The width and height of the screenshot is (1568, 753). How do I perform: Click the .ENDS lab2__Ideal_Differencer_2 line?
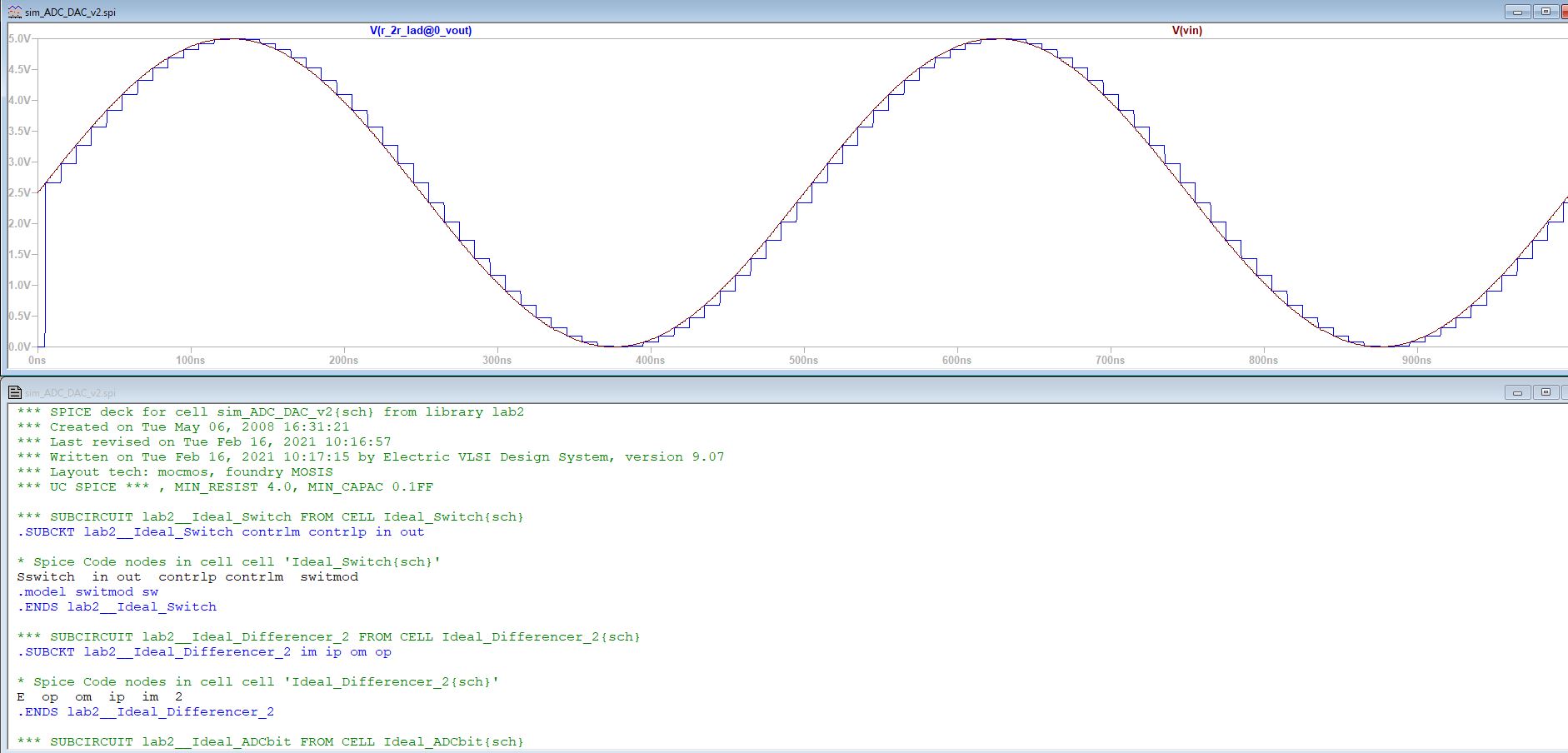click(146, 712)
